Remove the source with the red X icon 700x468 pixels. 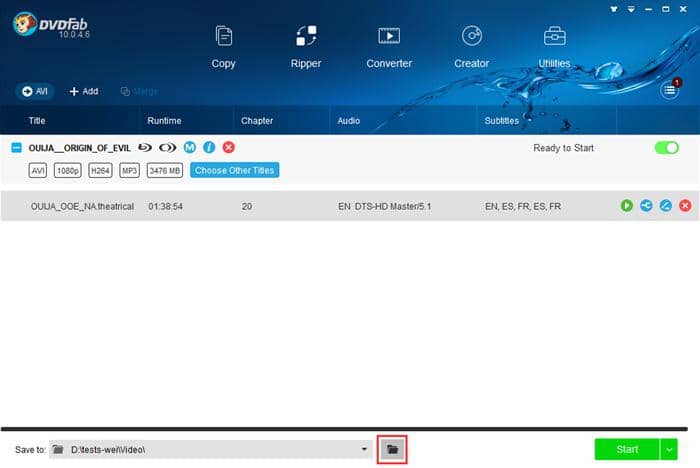point(229,147)
